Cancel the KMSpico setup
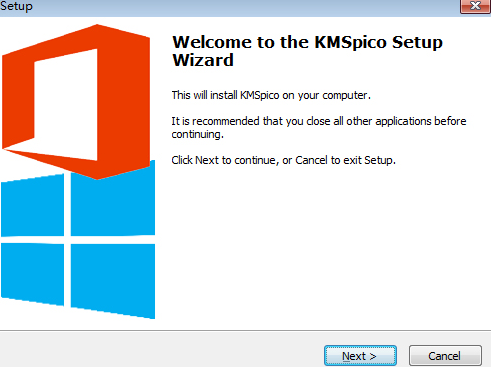This screenshot has width=491, height=367. pyautogui.click(x=445, y=356)
